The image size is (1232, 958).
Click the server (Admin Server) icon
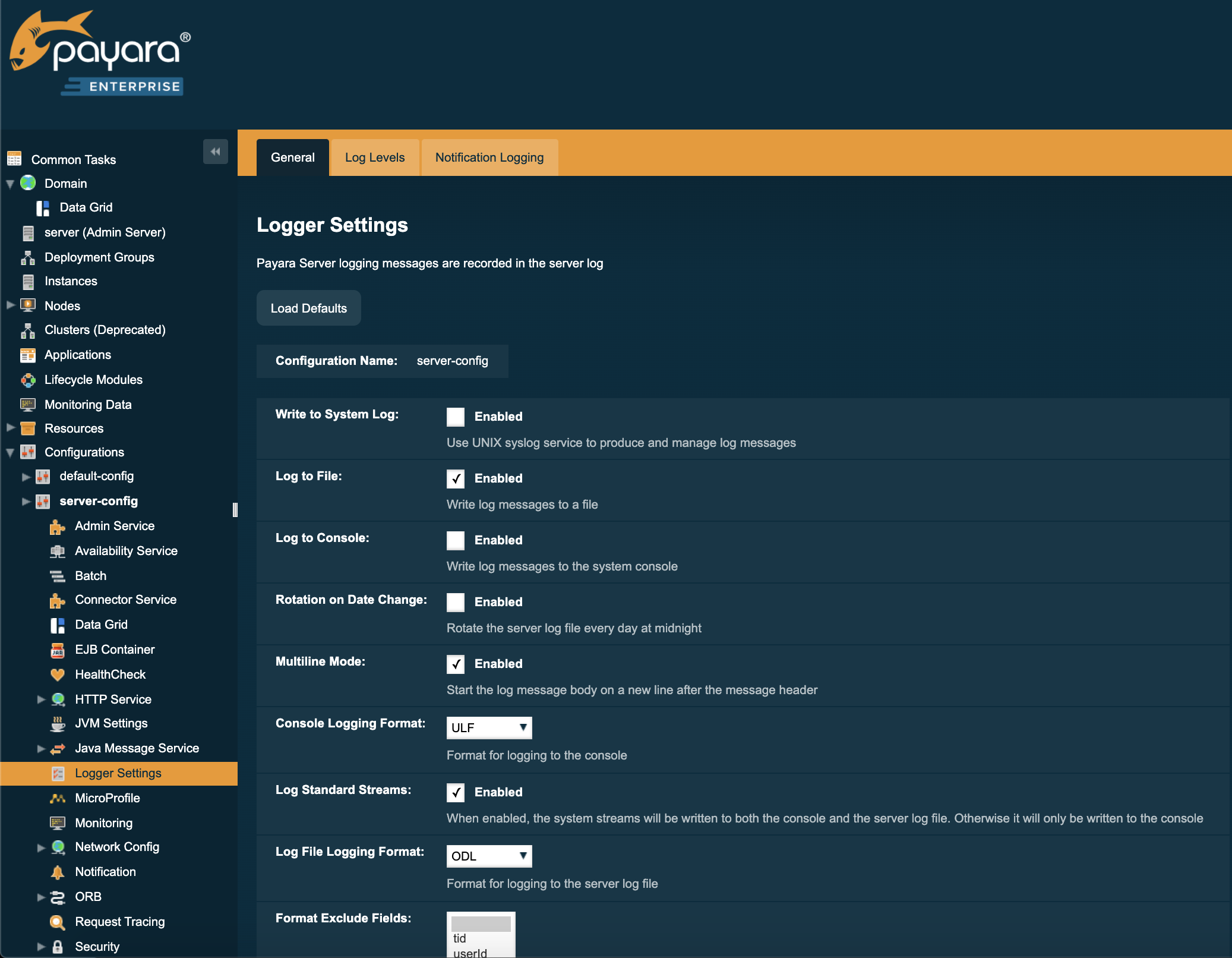tap(28, 232)
